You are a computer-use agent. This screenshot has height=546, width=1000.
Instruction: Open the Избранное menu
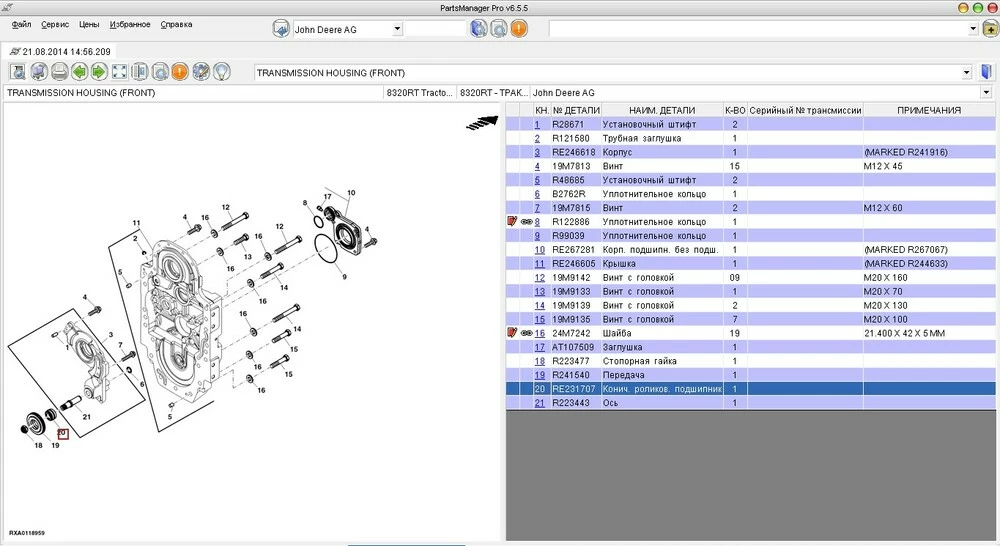point(130,24)
